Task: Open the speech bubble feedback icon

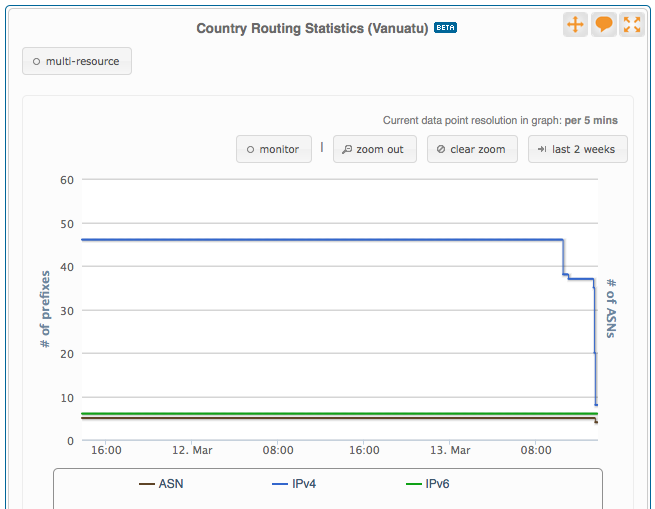Action: pyautogui.click(x=604, y=25)
